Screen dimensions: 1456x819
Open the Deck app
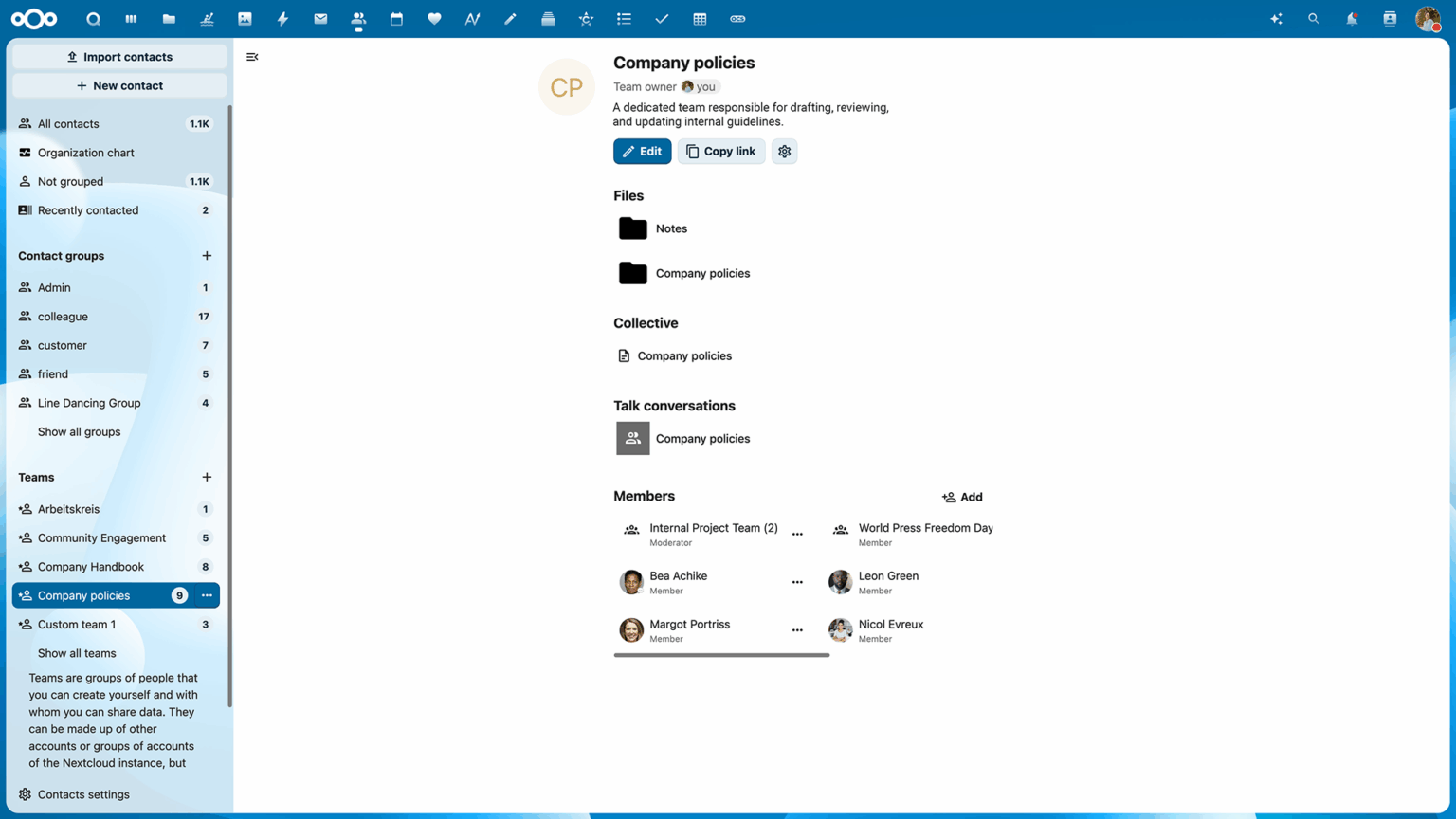[548, 19]
